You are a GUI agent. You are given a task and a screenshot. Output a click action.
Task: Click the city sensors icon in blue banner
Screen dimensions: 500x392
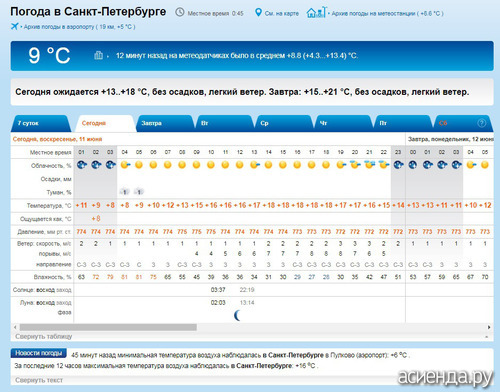98,55
